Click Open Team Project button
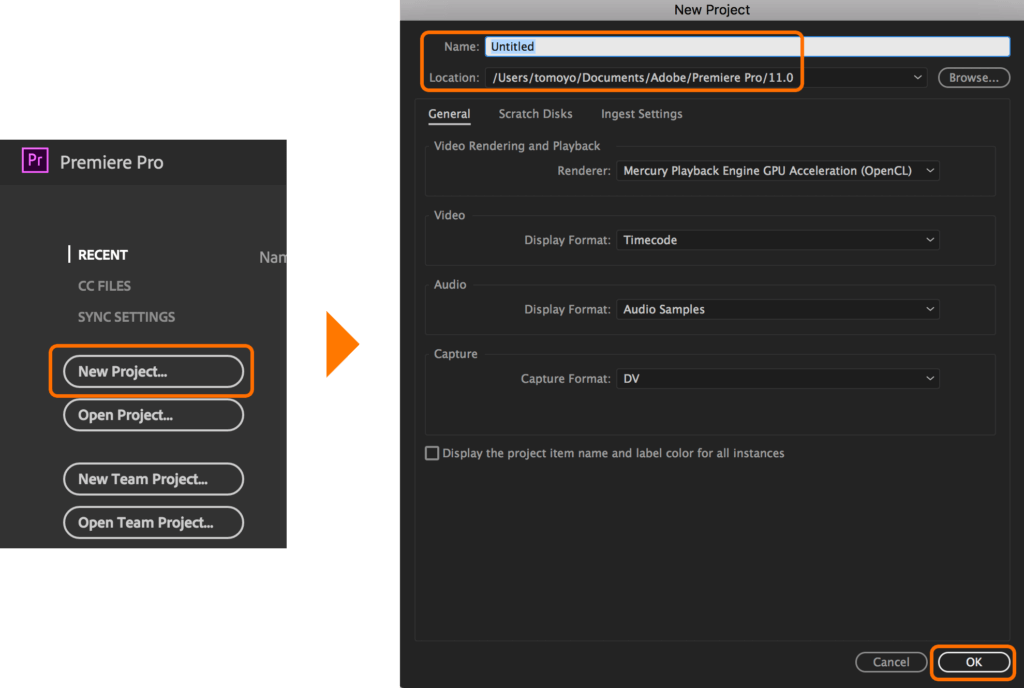The width and height of the screenshot is (1024, 688). tap(153, 523)
